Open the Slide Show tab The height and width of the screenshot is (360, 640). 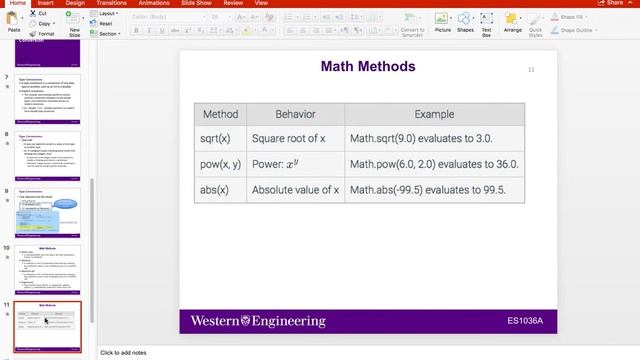196,3
